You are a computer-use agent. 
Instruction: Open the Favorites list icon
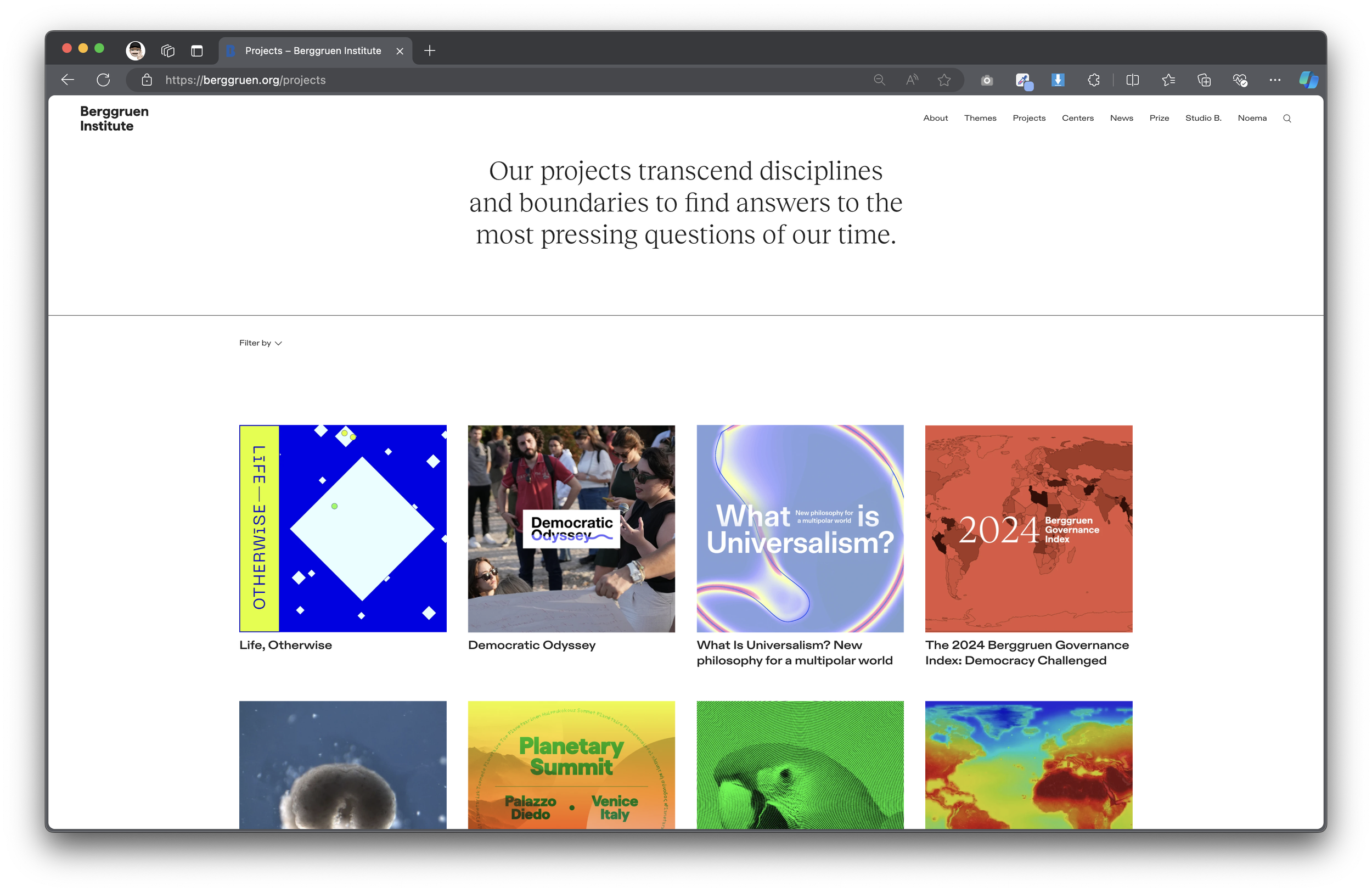(x=1168, y=80)
